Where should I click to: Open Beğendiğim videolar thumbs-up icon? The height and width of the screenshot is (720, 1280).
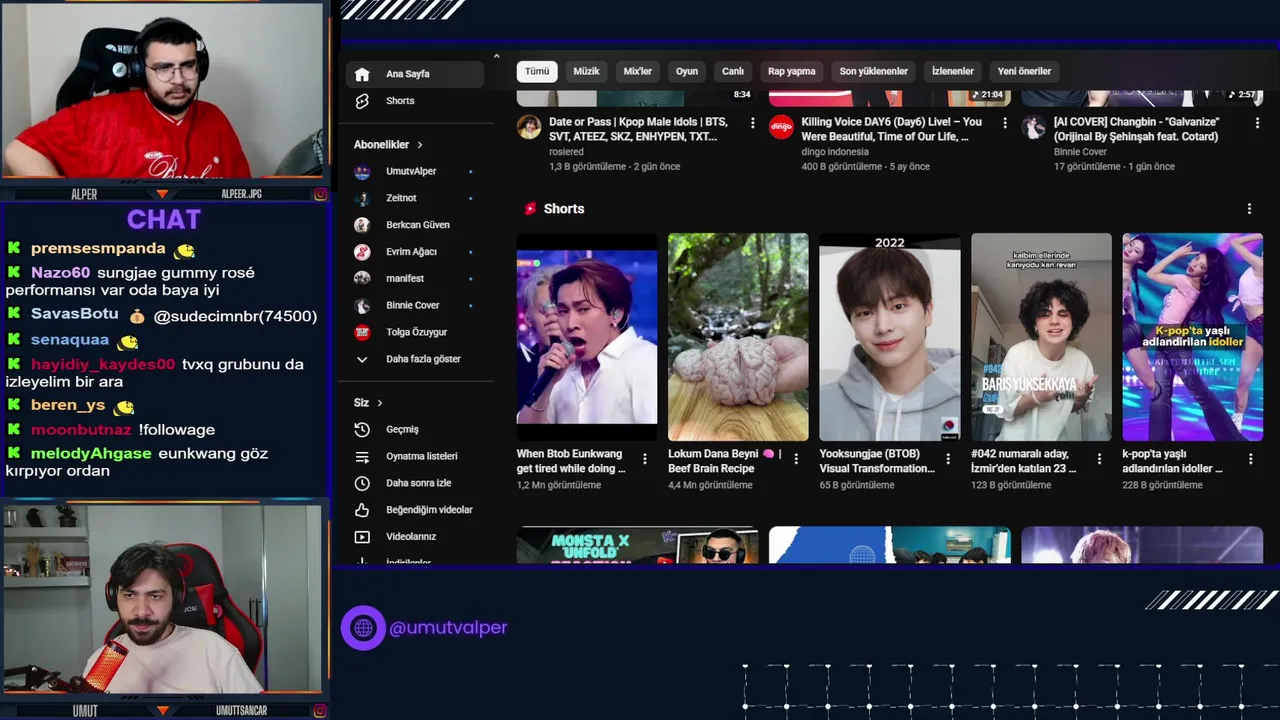tap(362, 510)
